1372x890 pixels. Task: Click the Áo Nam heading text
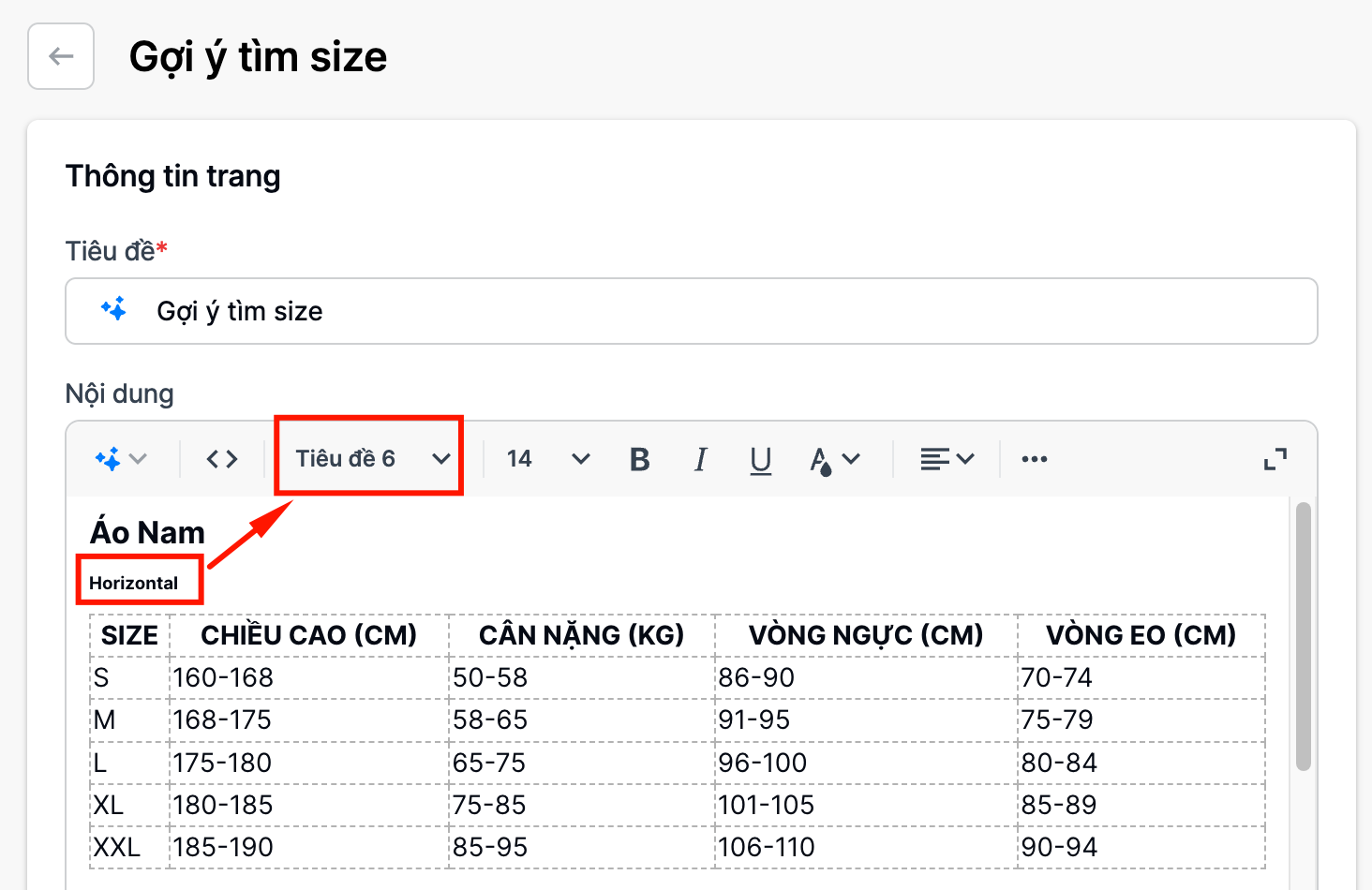point(148,532)
